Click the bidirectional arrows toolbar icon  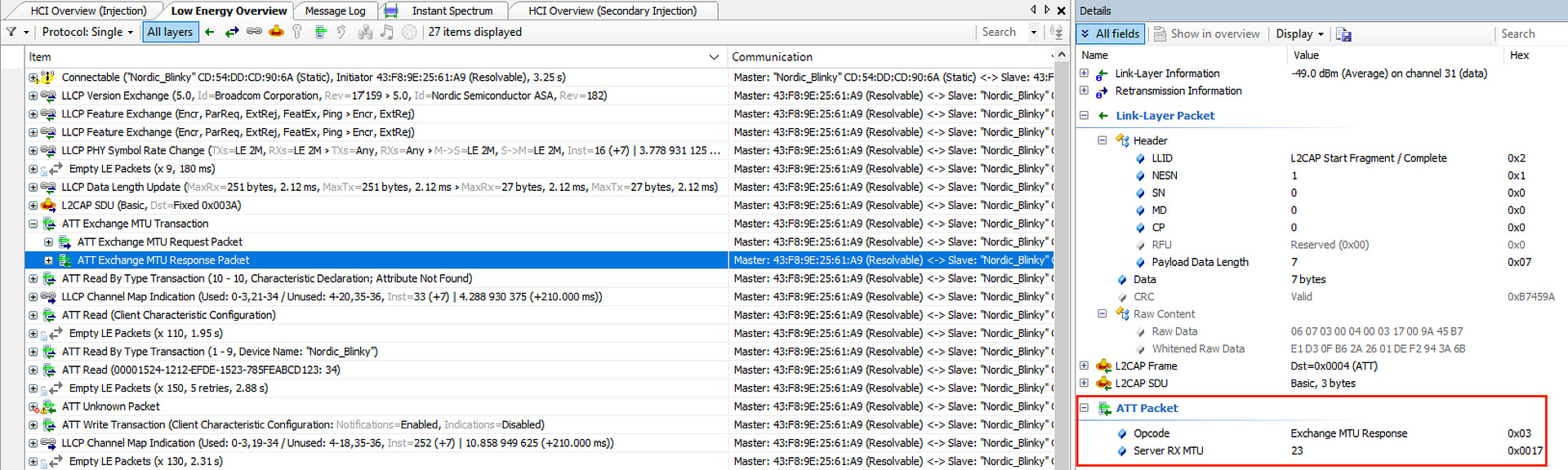(x=232, y=32)
